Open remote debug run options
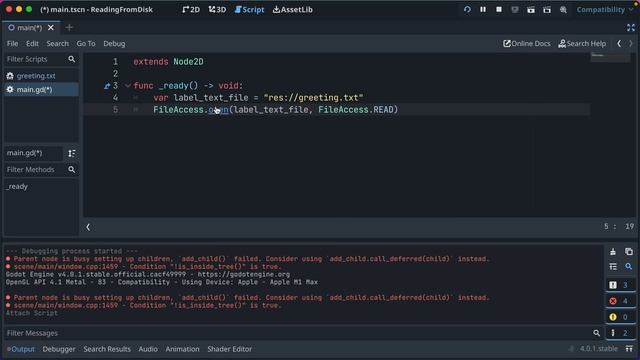The height and width of the screenshot is (360, 640). 515,9
